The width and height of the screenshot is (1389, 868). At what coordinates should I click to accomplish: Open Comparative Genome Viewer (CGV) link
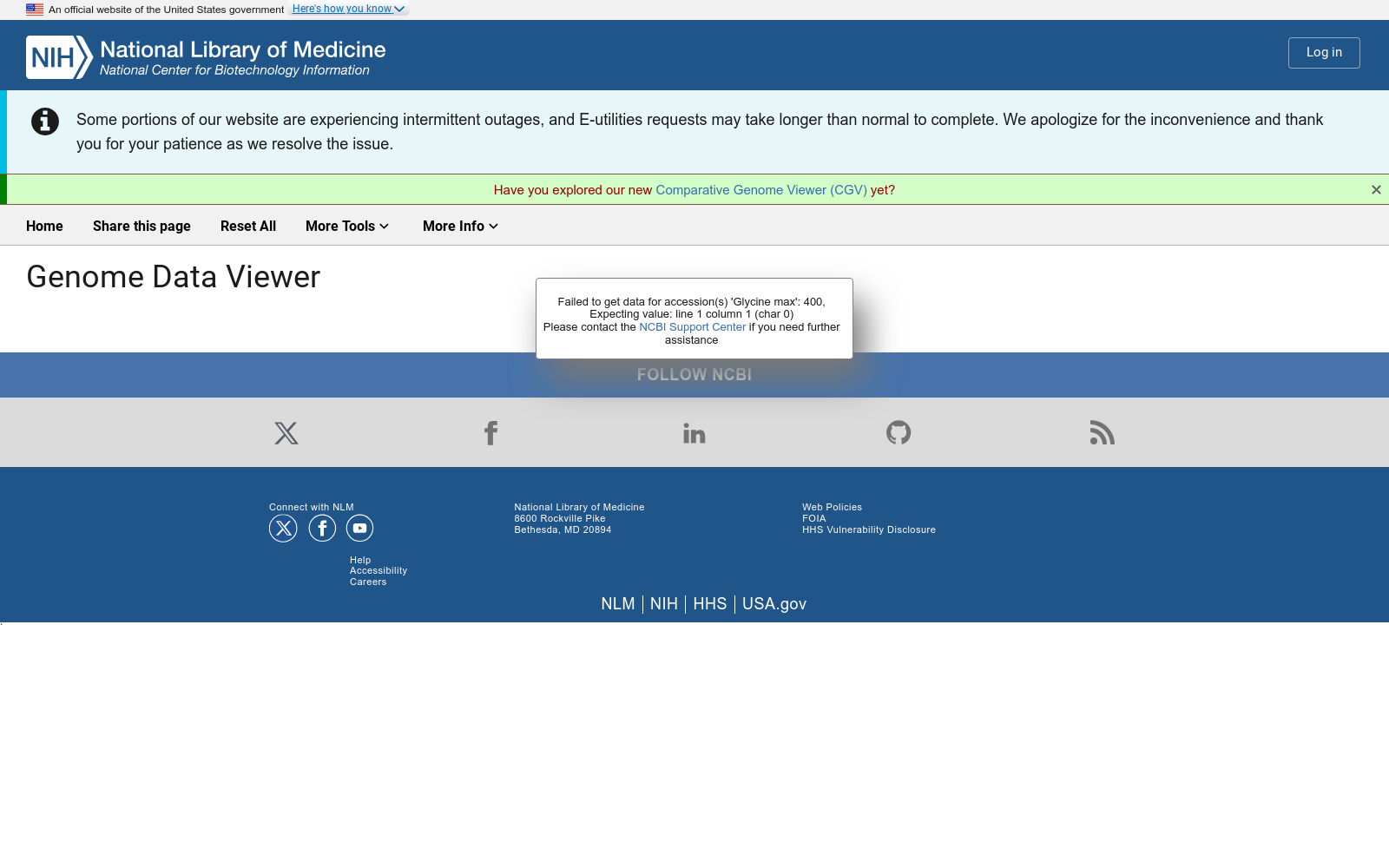[761, 190]
